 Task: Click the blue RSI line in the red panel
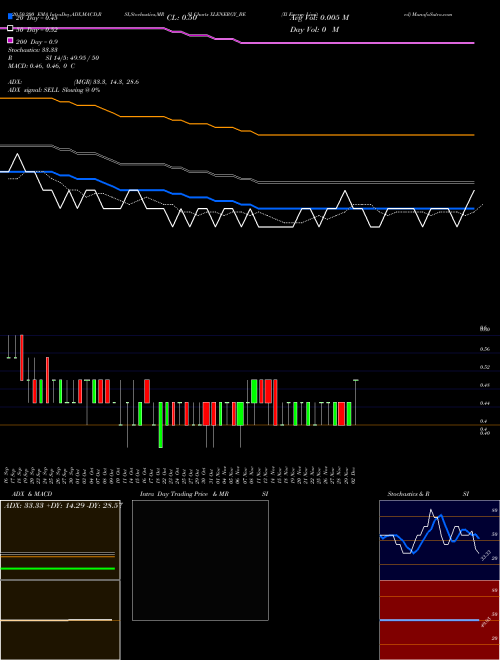tap(429, 620)
